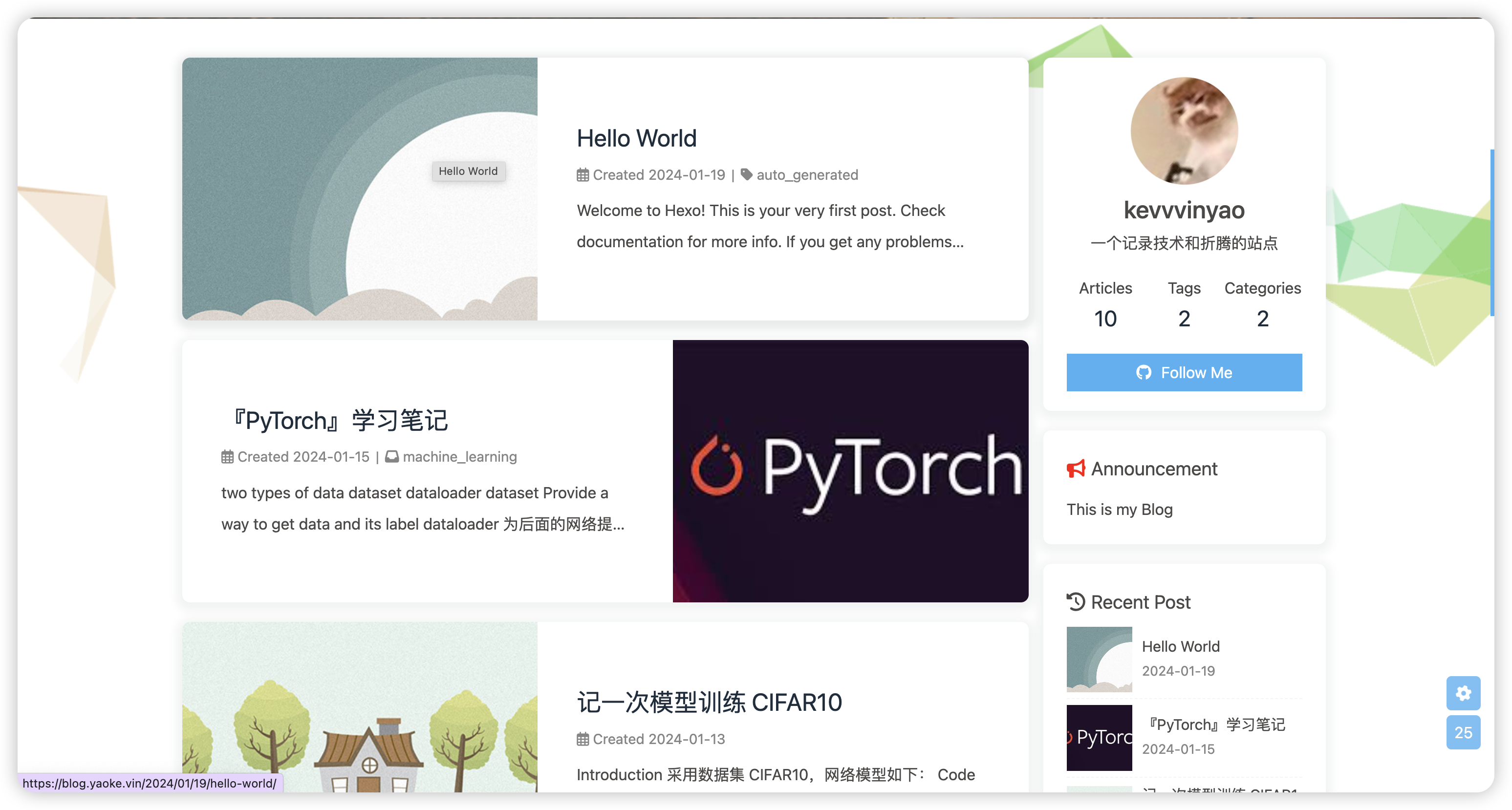Click the date 2024-01-19 under Recent Post
This screenshot has width=1512, height=810.
(1178, 671)
